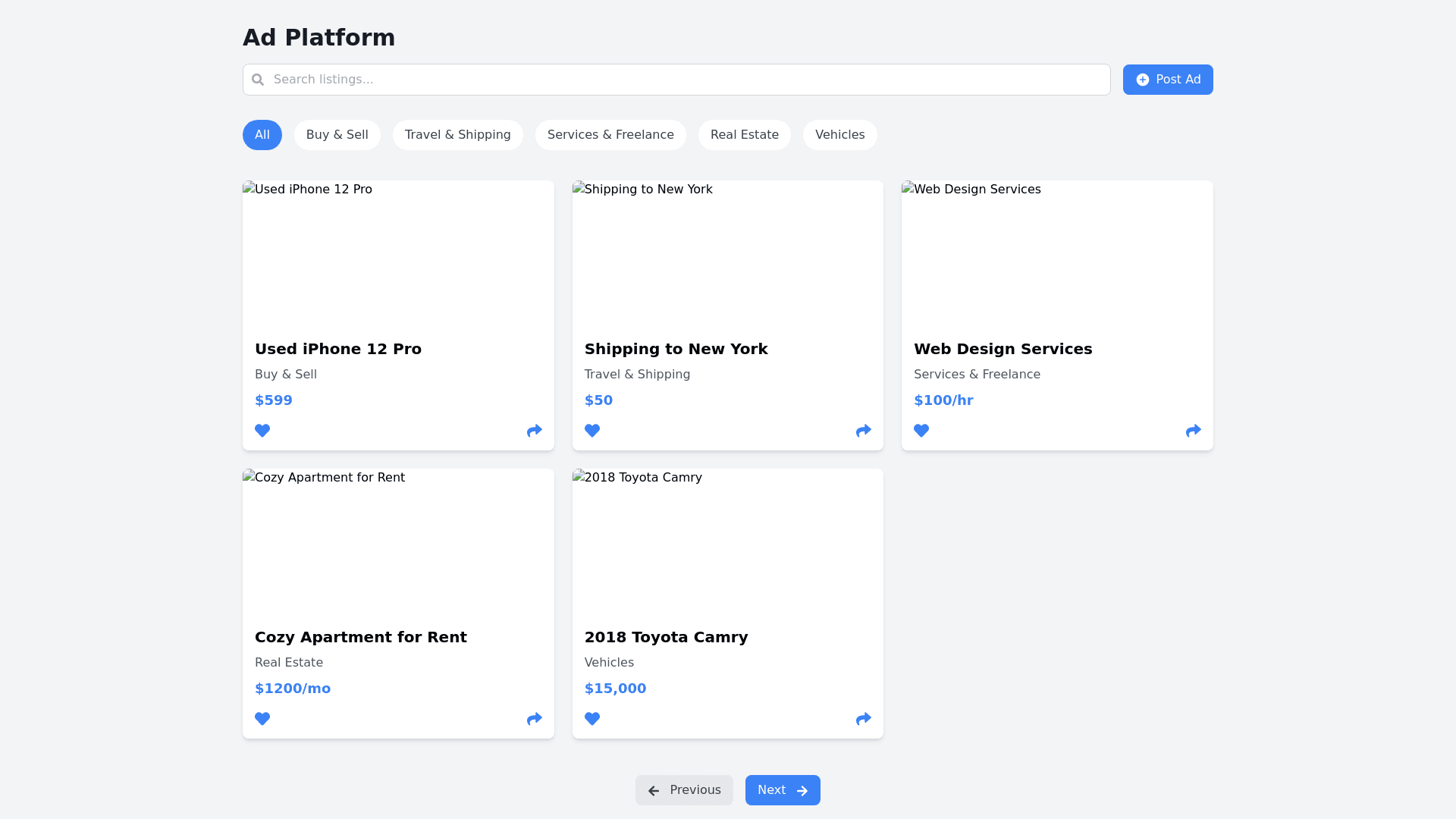Go to Next page of listings

[783, 790]
